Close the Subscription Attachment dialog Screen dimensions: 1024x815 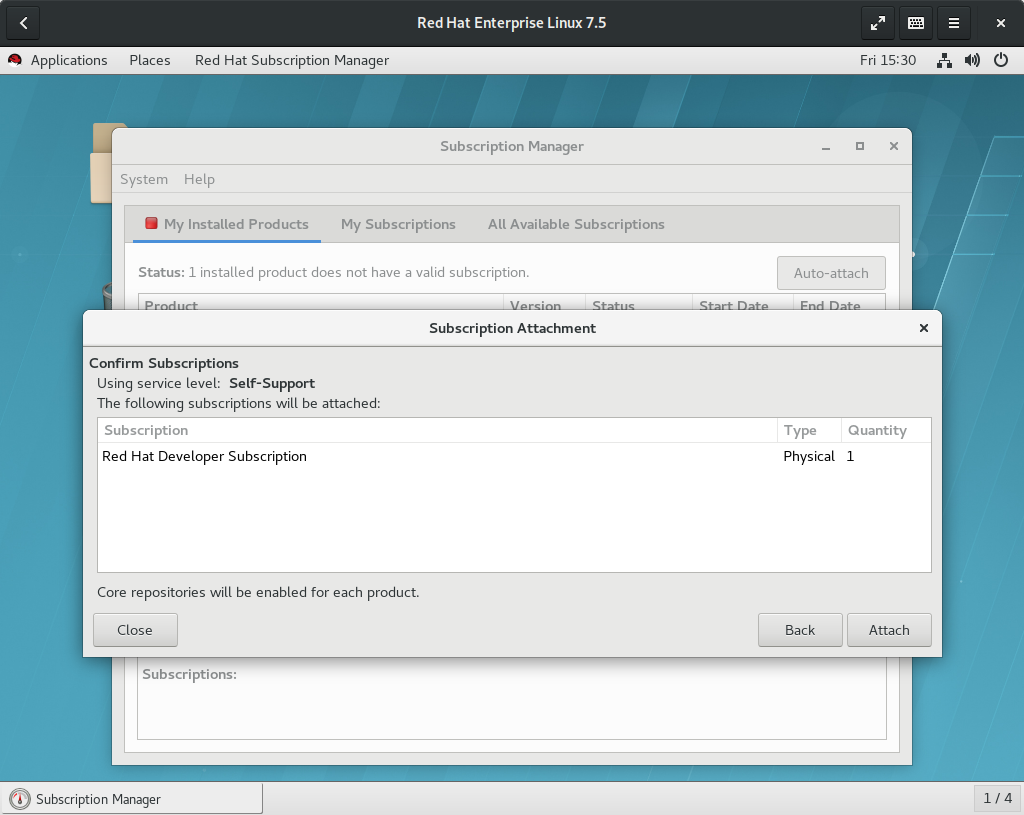click(x=923, y=328)
